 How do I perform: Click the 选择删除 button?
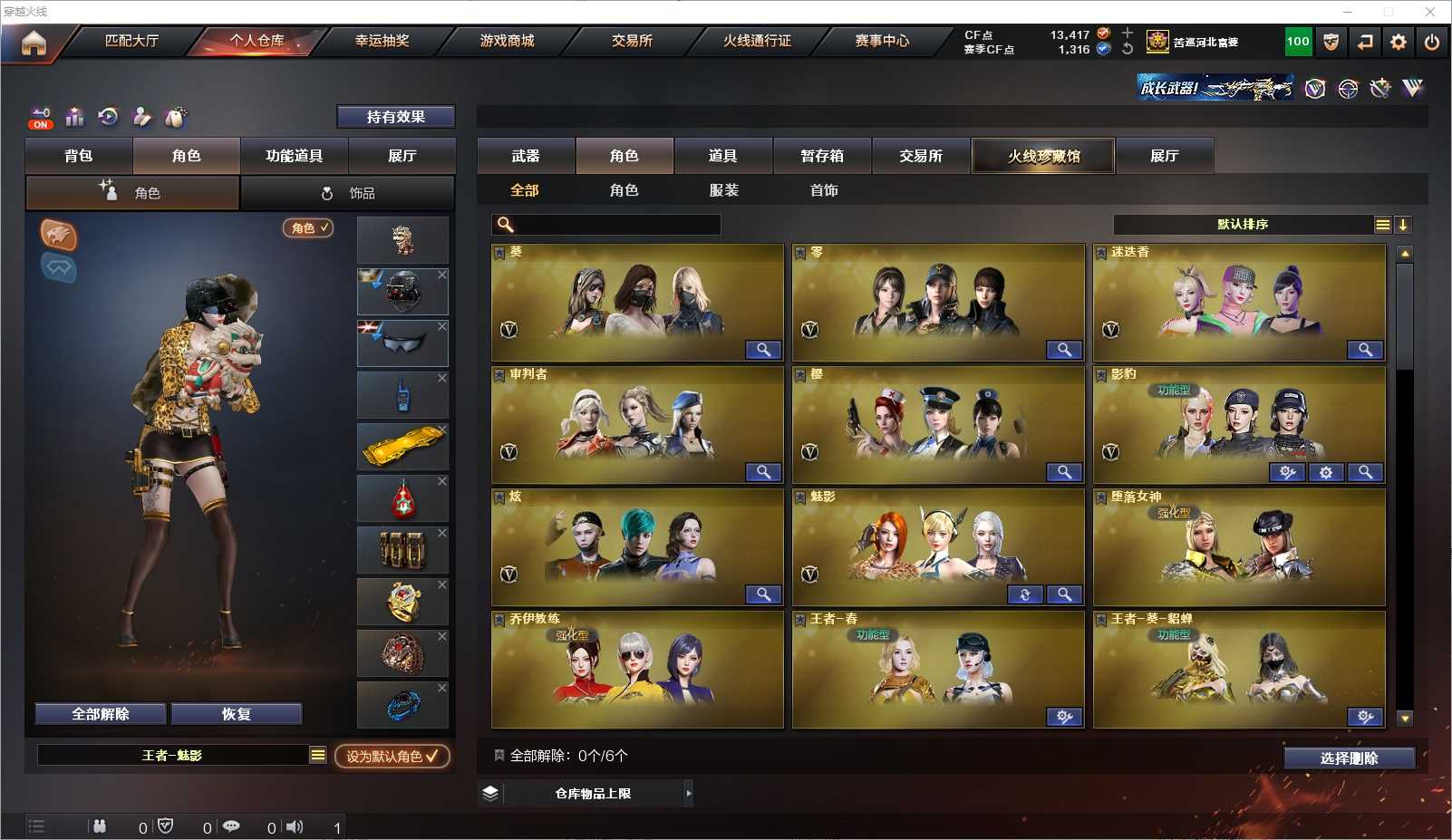[1349, 758]
